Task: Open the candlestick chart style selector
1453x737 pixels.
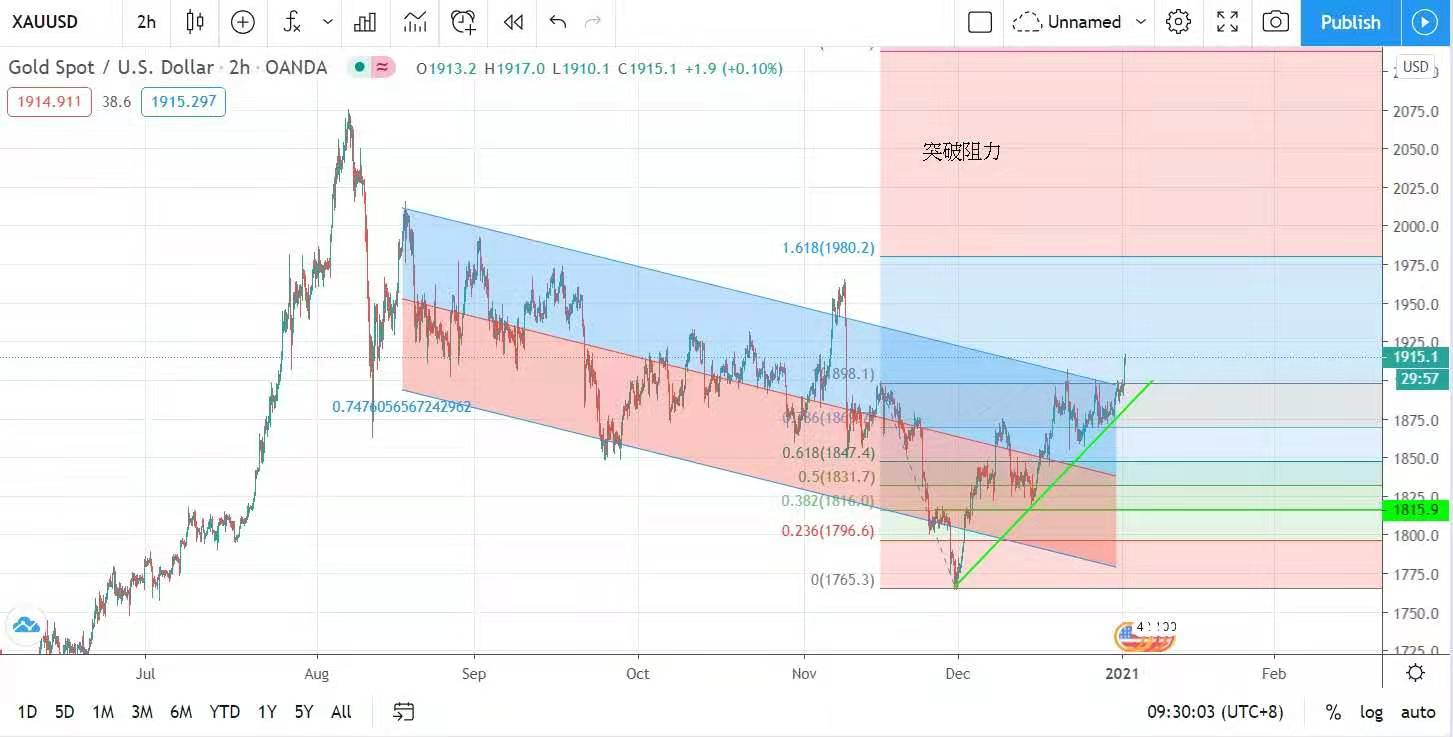Action: tap(195, 22)
